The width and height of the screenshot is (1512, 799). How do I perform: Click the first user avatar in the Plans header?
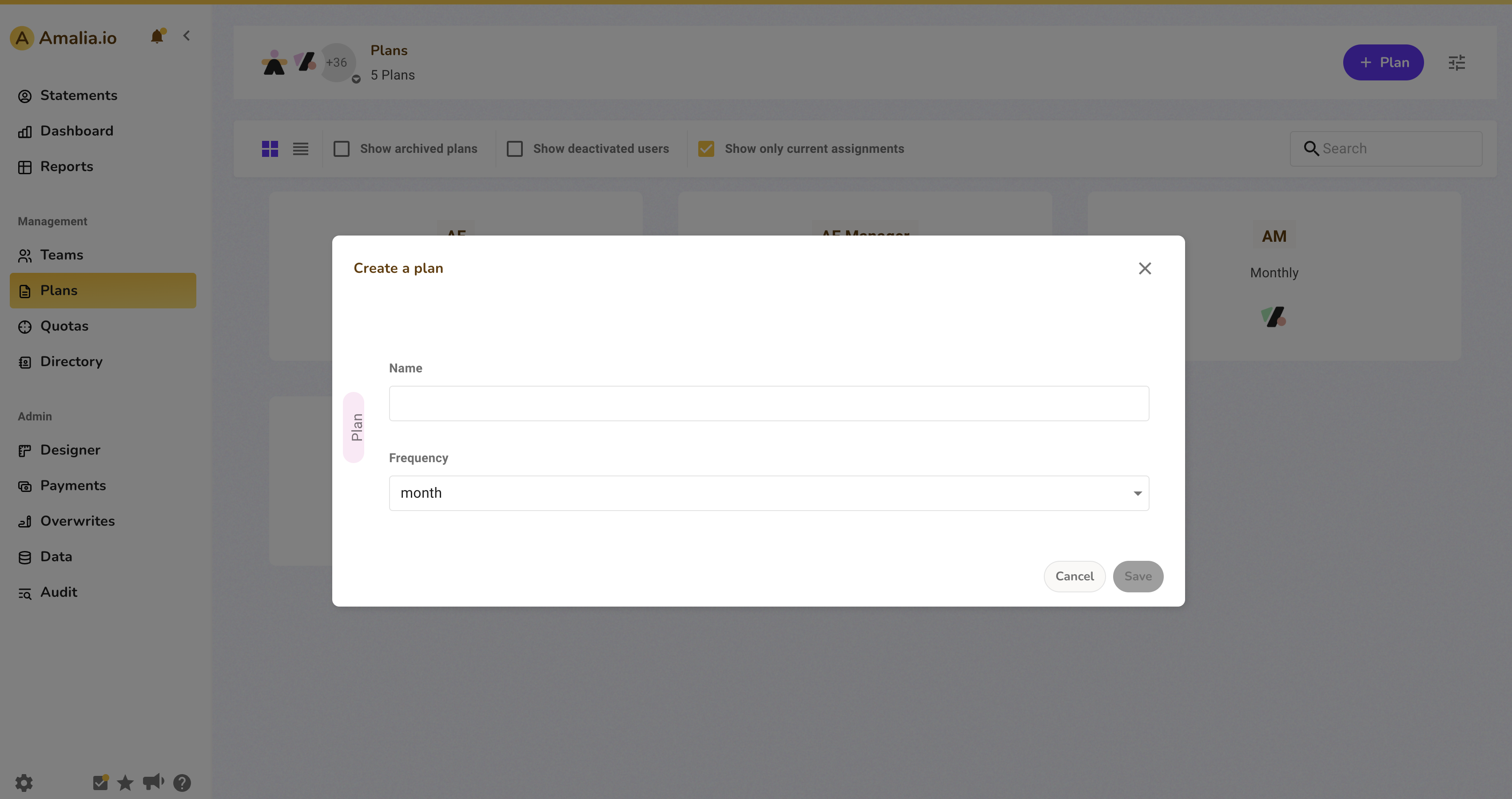pos(274,62)
